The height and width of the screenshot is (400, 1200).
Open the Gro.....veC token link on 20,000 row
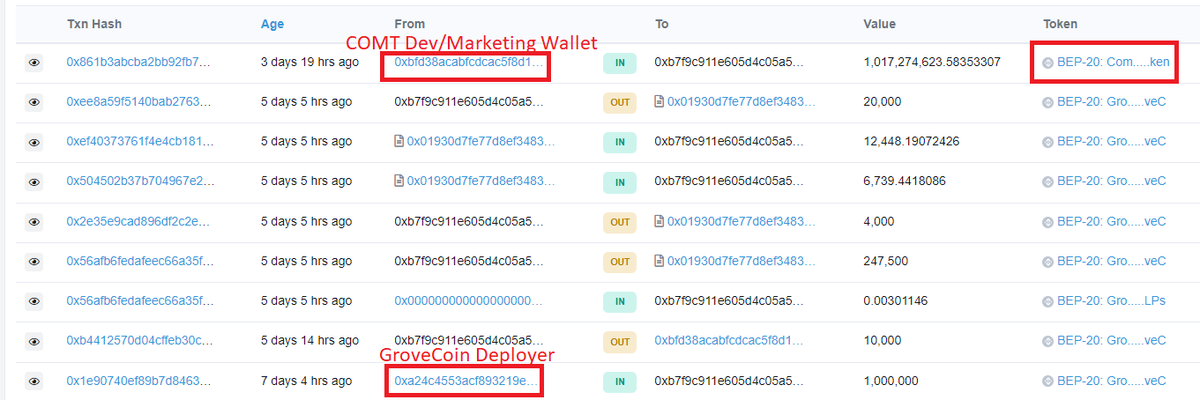1111,102
